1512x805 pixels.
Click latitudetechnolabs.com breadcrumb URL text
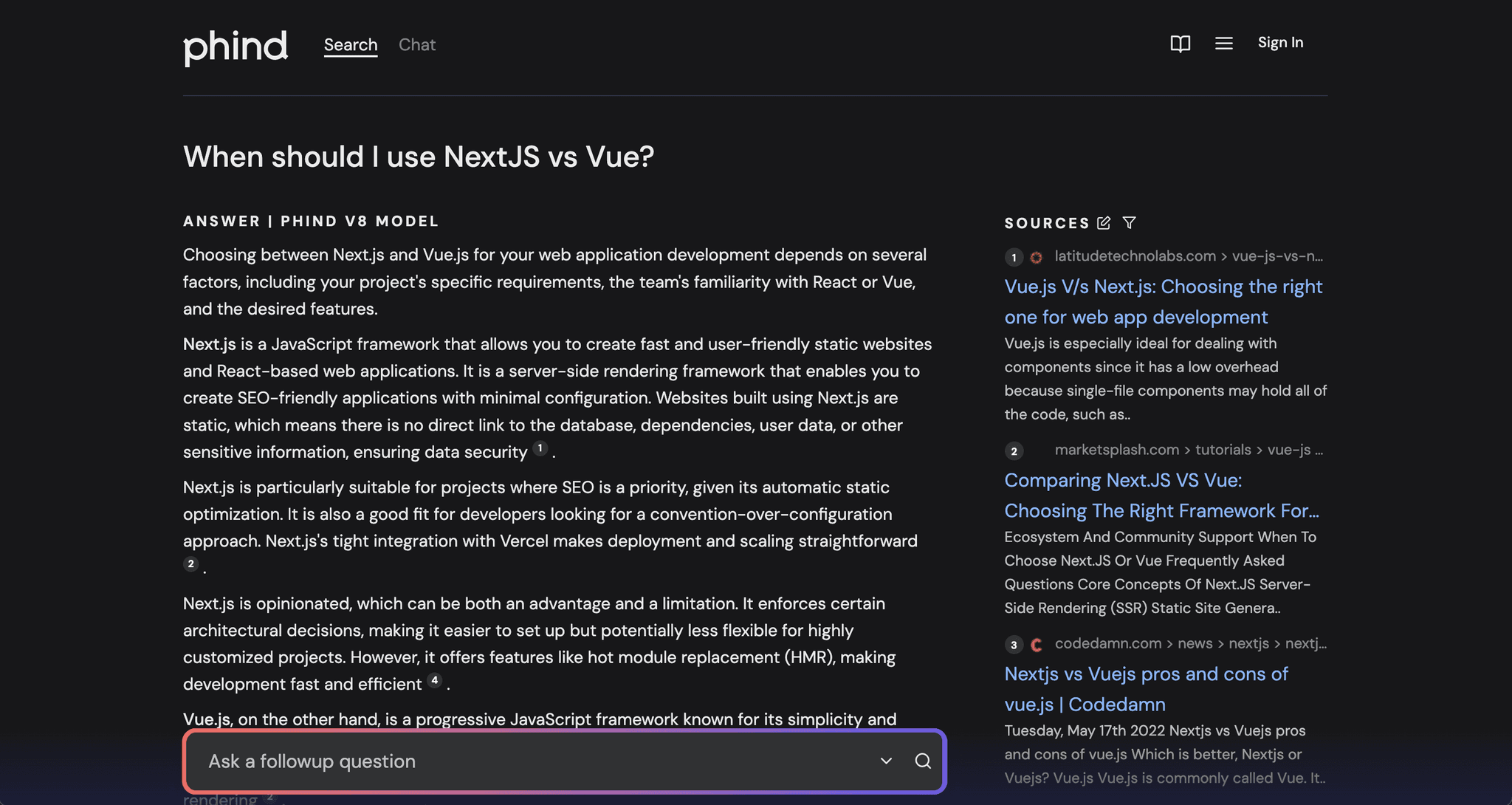tap(1189, 256)
